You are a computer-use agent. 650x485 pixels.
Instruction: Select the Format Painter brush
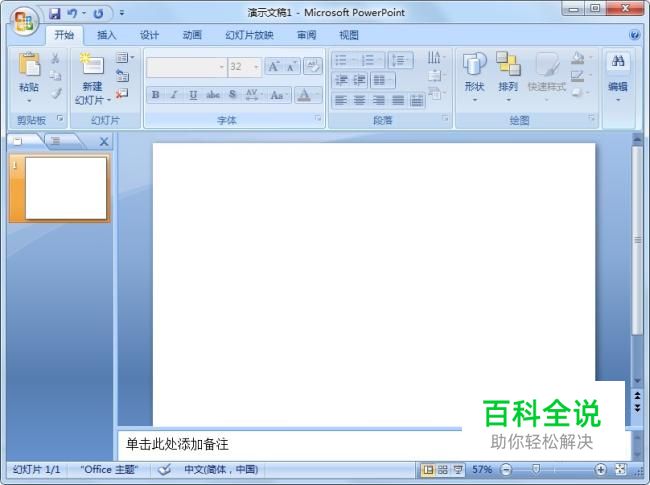[x=56, y=93]
